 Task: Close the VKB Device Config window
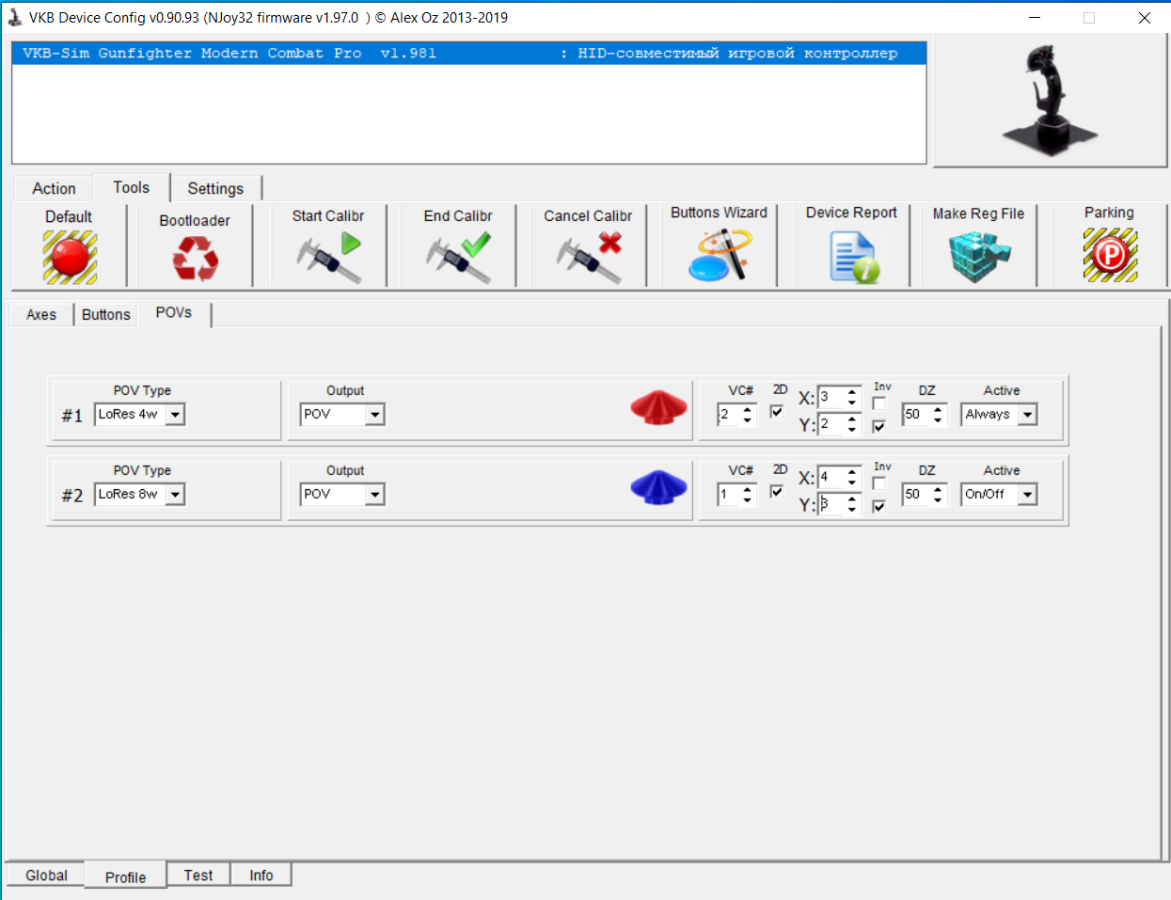tap(1144, 17)
